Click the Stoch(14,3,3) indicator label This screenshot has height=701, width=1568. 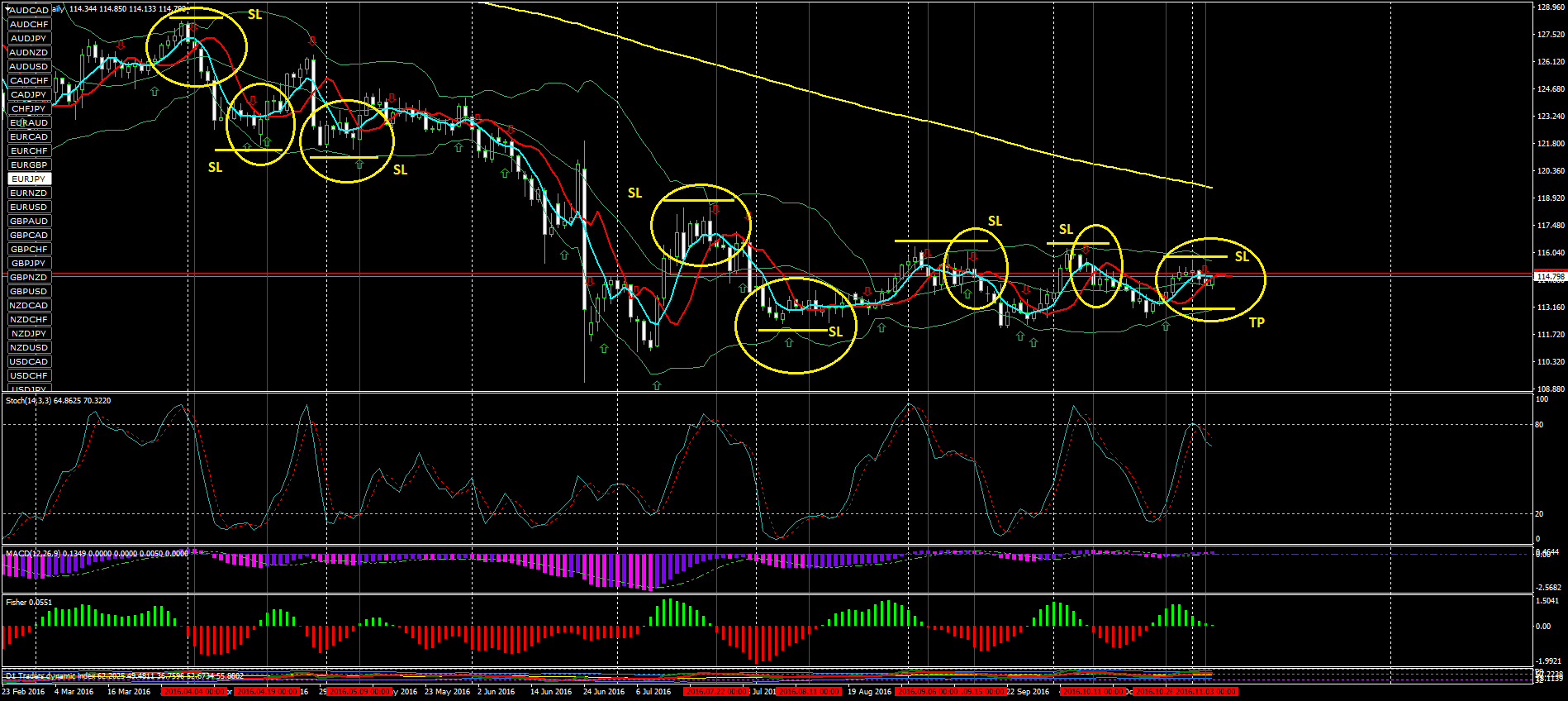[x=59, y=401]
